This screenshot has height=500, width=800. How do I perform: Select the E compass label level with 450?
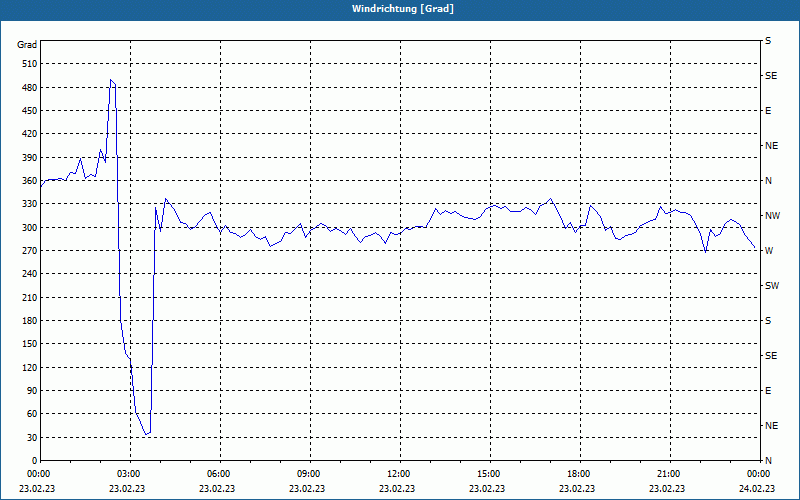[768, 111]
